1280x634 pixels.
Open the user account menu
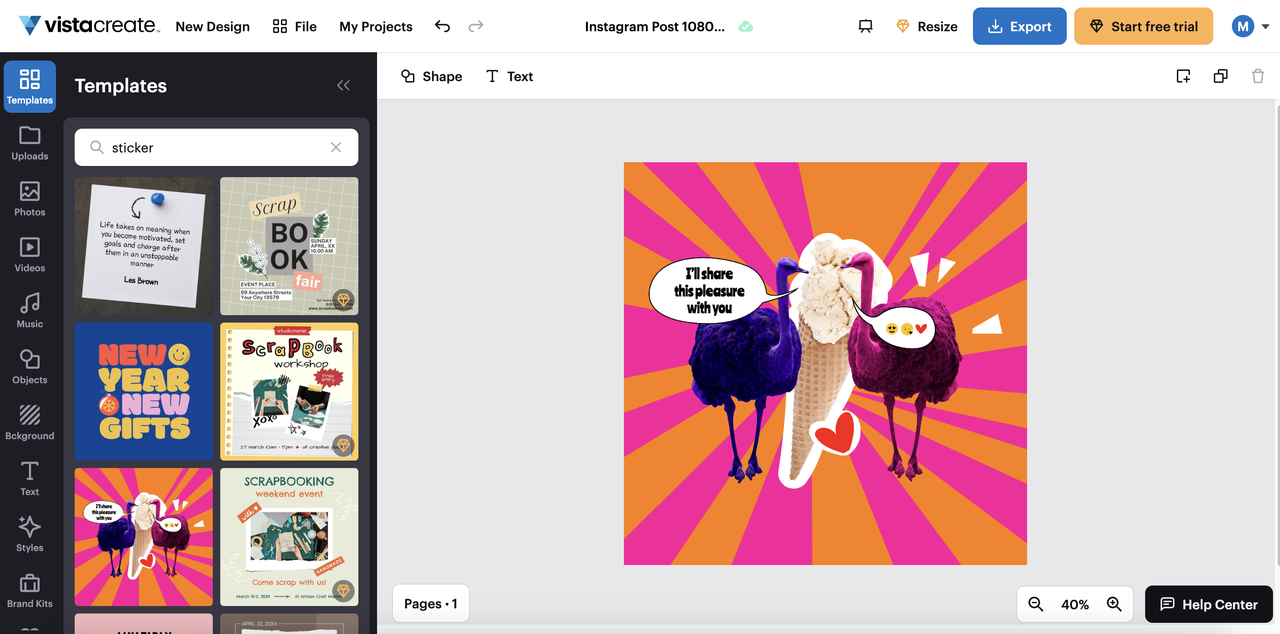tap(1251, 26)
